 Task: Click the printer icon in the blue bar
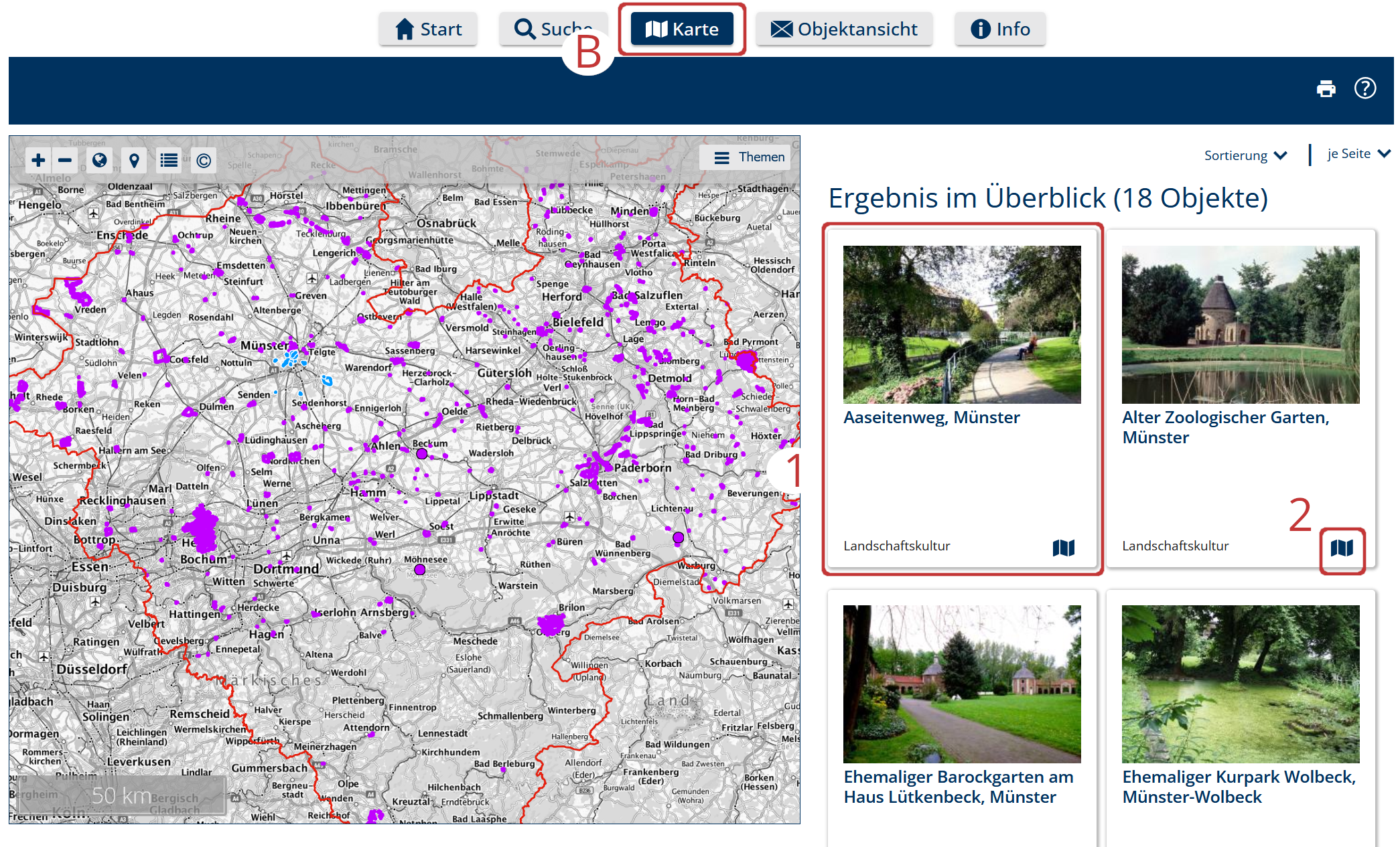pos(1326,88)
